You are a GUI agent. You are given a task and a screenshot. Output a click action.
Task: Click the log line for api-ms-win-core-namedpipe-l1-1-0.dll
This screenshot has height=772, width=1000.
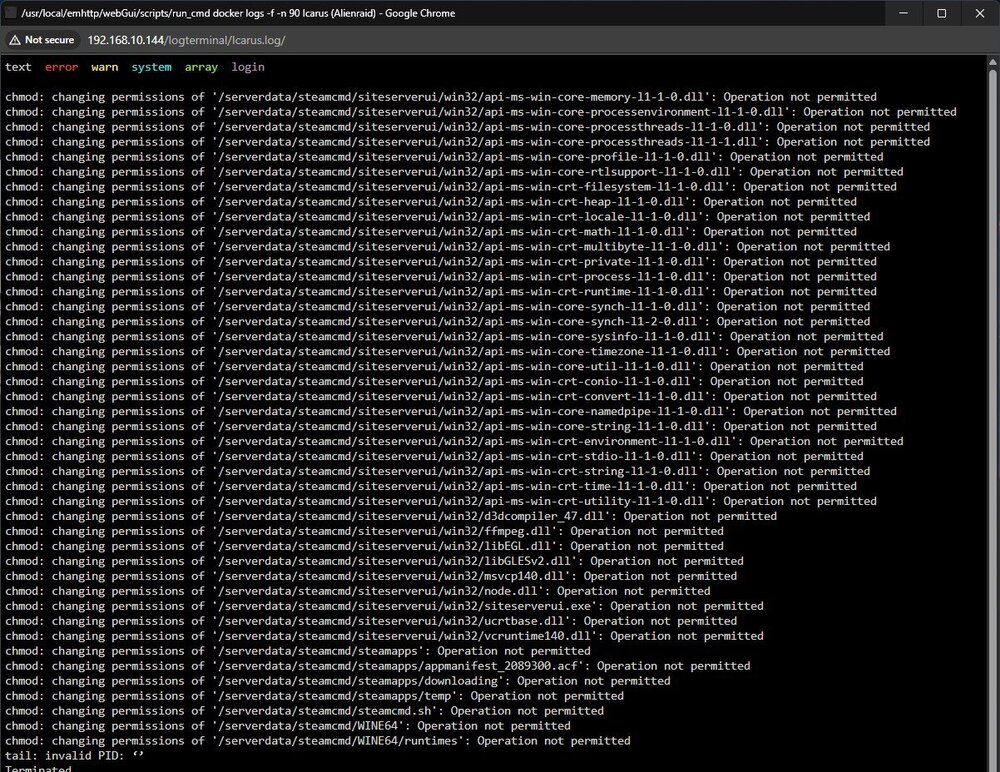[x=451, y=412]
